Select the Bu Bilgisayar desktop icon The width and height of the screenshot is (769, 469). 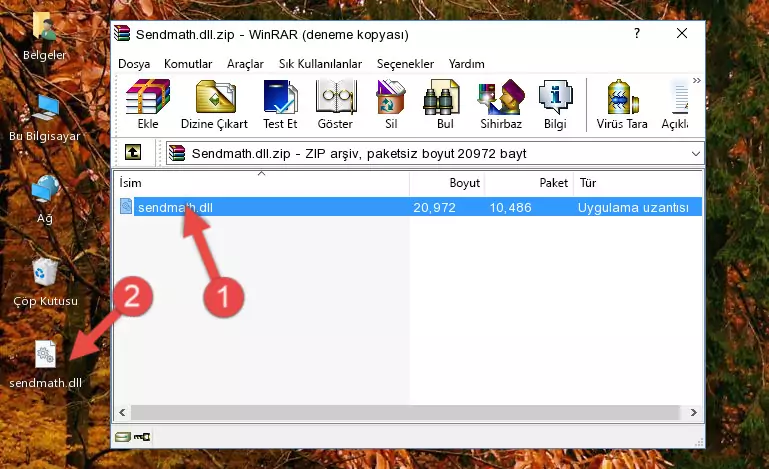[x=45, y=118]
